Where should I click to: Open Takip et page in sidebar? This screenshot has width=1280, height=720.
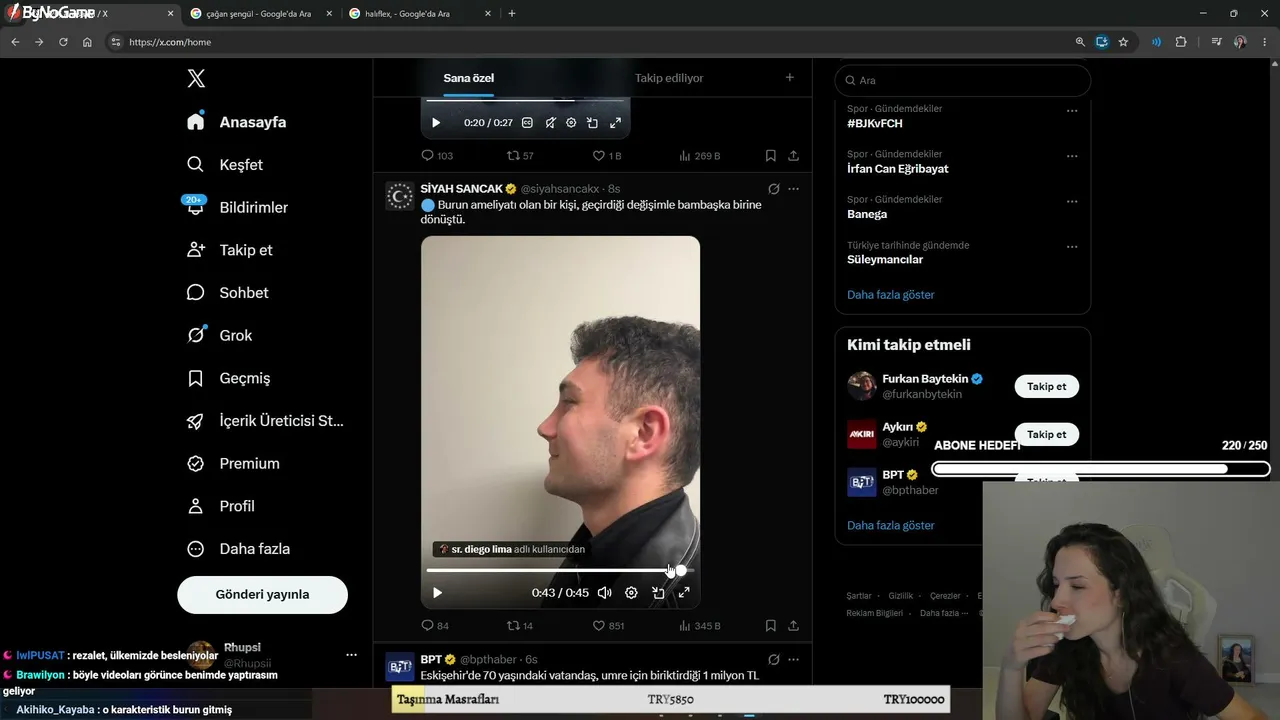(229, 250)
